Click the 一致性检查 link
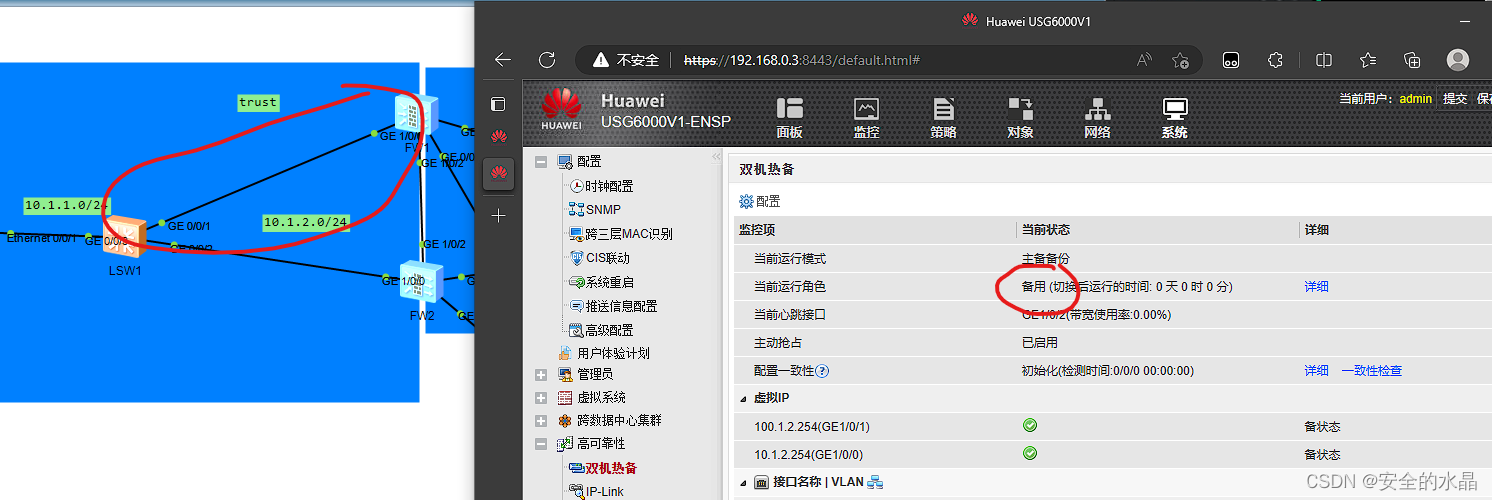The height and width of the screenshot is (500, 1492). coord(1372,371)
